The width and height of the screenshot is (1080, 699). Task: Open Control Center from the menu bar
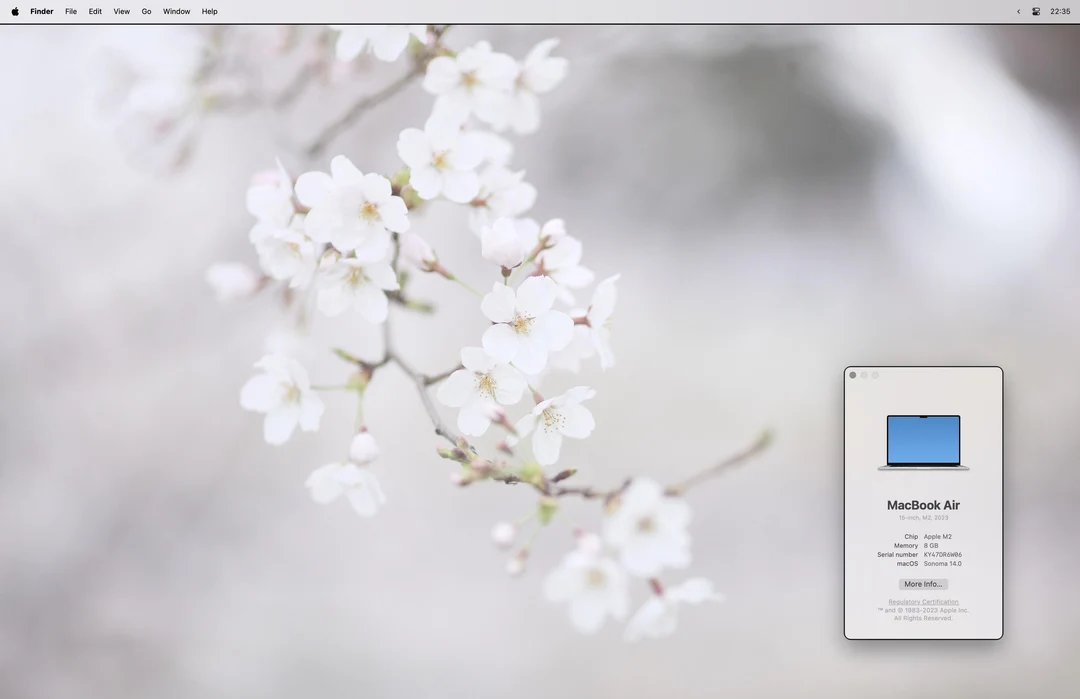pos(1035,11)
